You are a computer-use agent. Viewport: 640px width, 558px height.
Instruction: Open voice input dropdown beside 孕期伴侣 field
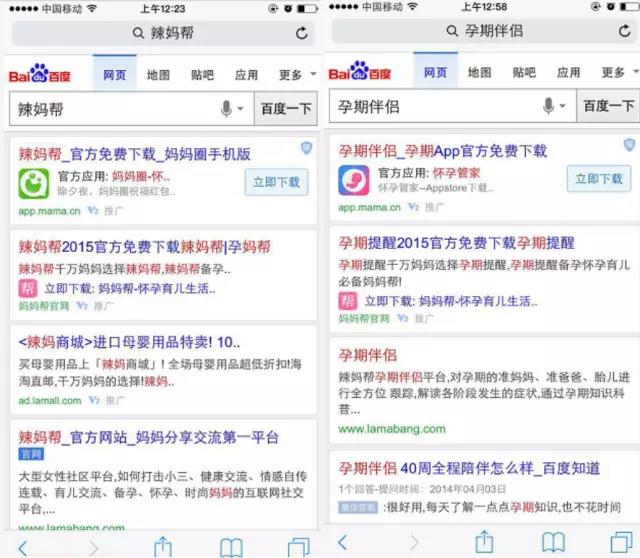[x=553, y=106]
